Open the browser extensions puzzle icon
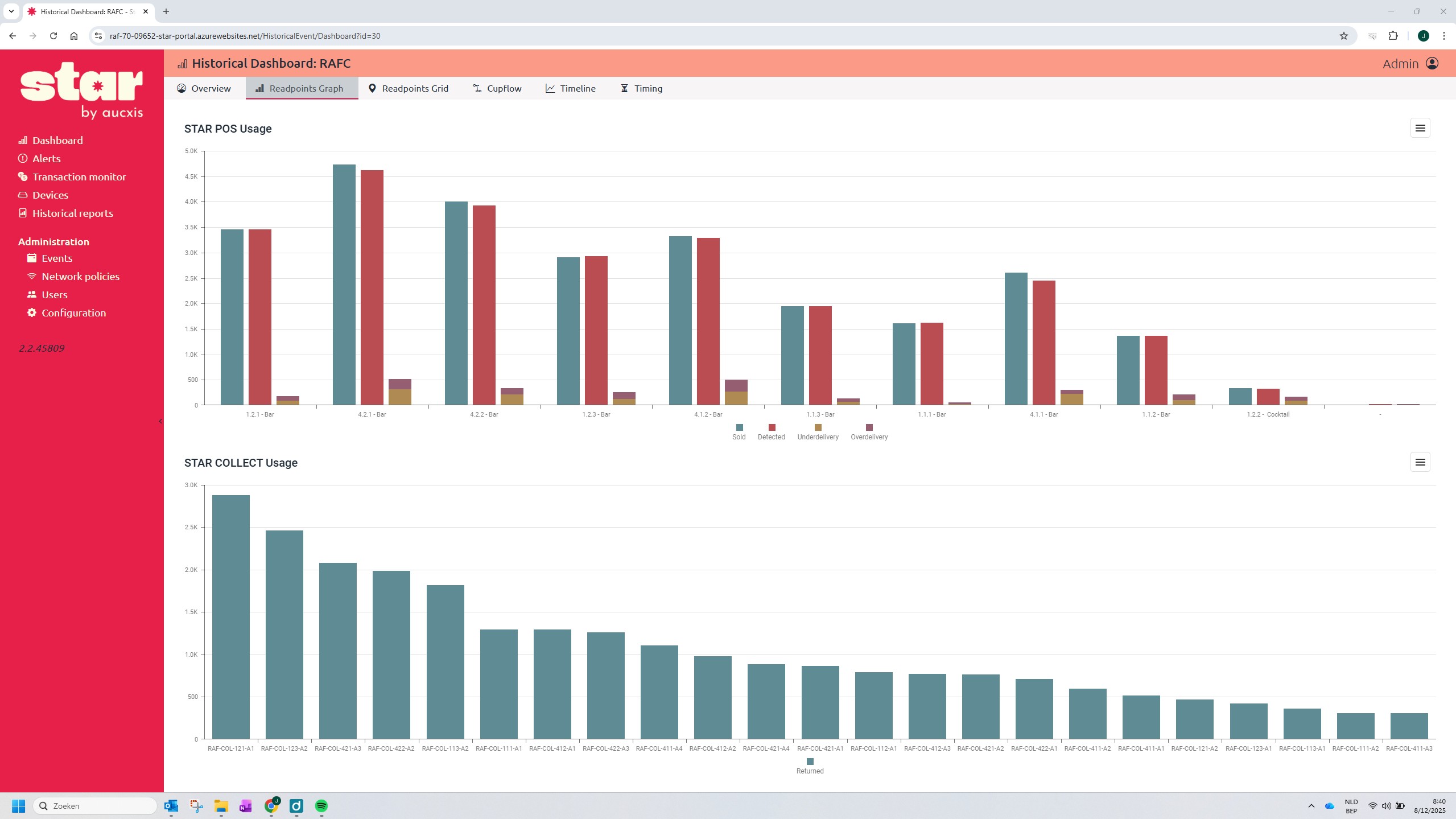This screenshot has width=1456, height=819. (1393, 36)
